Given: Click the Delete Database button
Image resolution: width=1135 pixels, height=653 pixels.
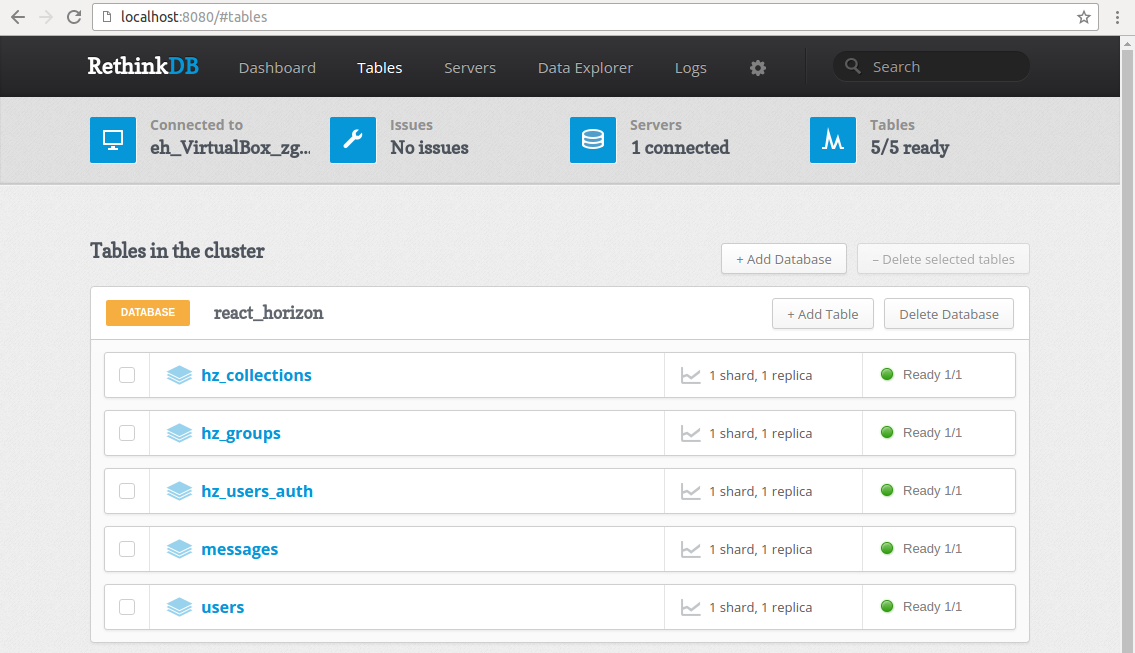Looking at the screenshot, I should [x=949, y=314].
